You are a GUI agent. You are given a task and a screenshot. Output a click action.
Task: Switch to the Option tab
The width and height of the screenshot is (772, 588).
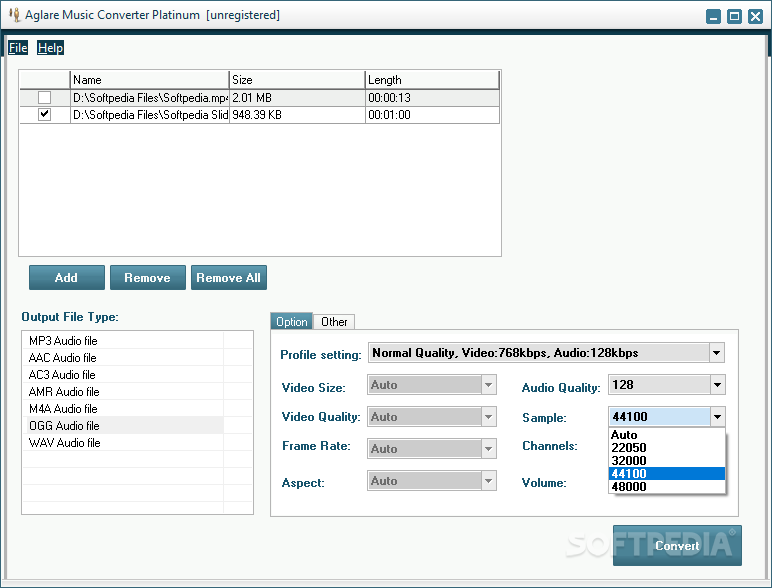pos(291,322)
